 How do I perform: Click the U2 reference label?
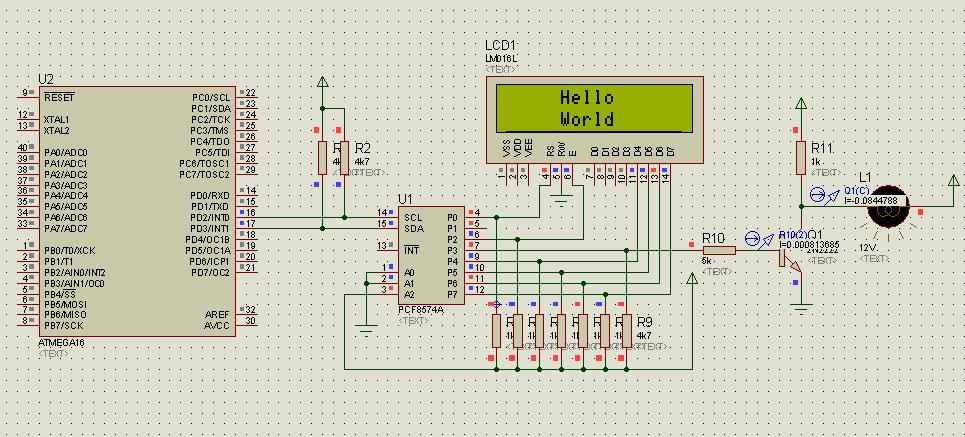[x=46, y=79]
